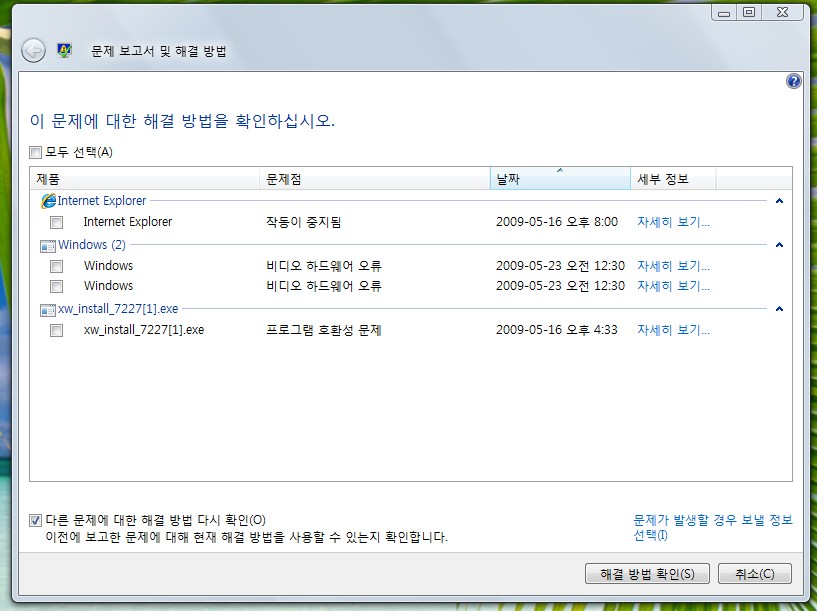This screenshot has height=611, width=817.
Task: Click the xw_install_7227[1].exe group icon
Action: (48, 309)
